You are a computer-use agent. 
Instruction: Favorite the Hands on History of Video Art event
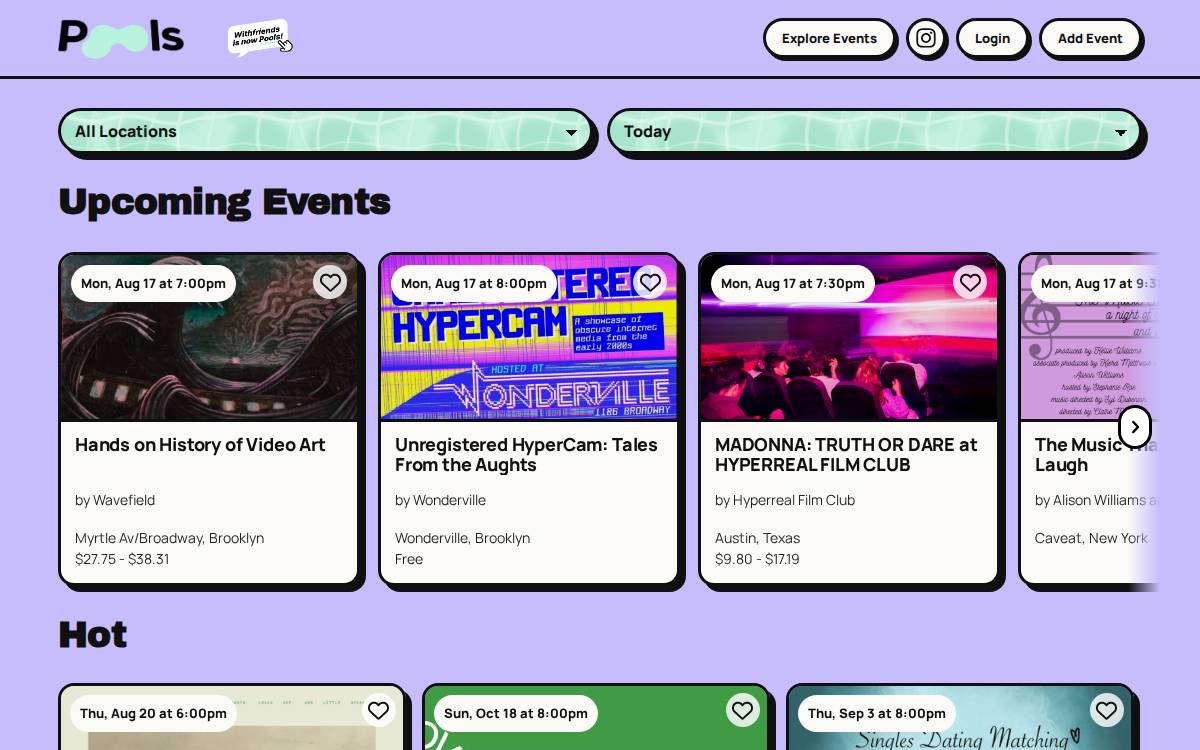[x=330, y=282]
